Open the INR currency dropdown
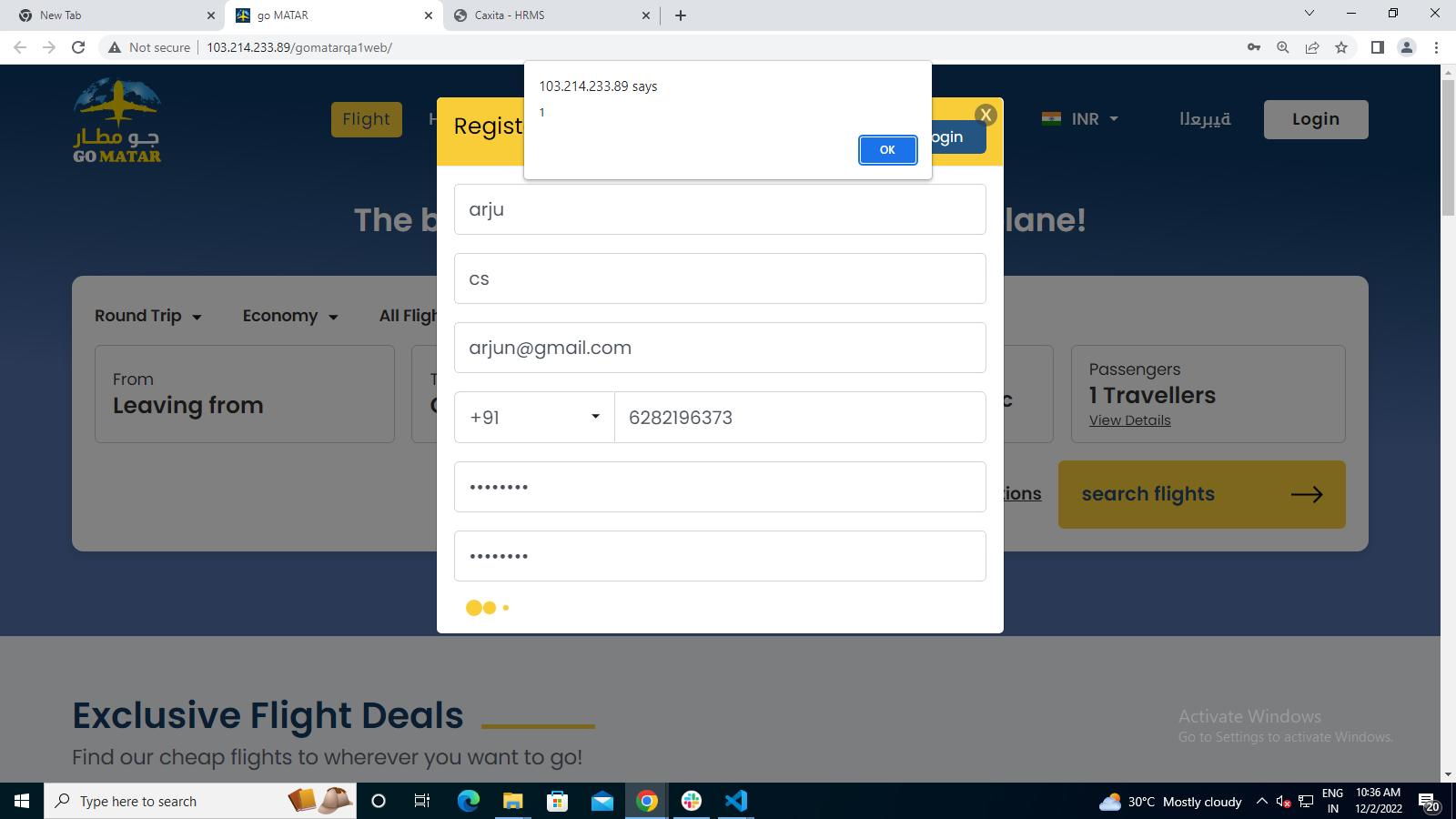The image size is (1456, 819). (x=1080, y=119)
